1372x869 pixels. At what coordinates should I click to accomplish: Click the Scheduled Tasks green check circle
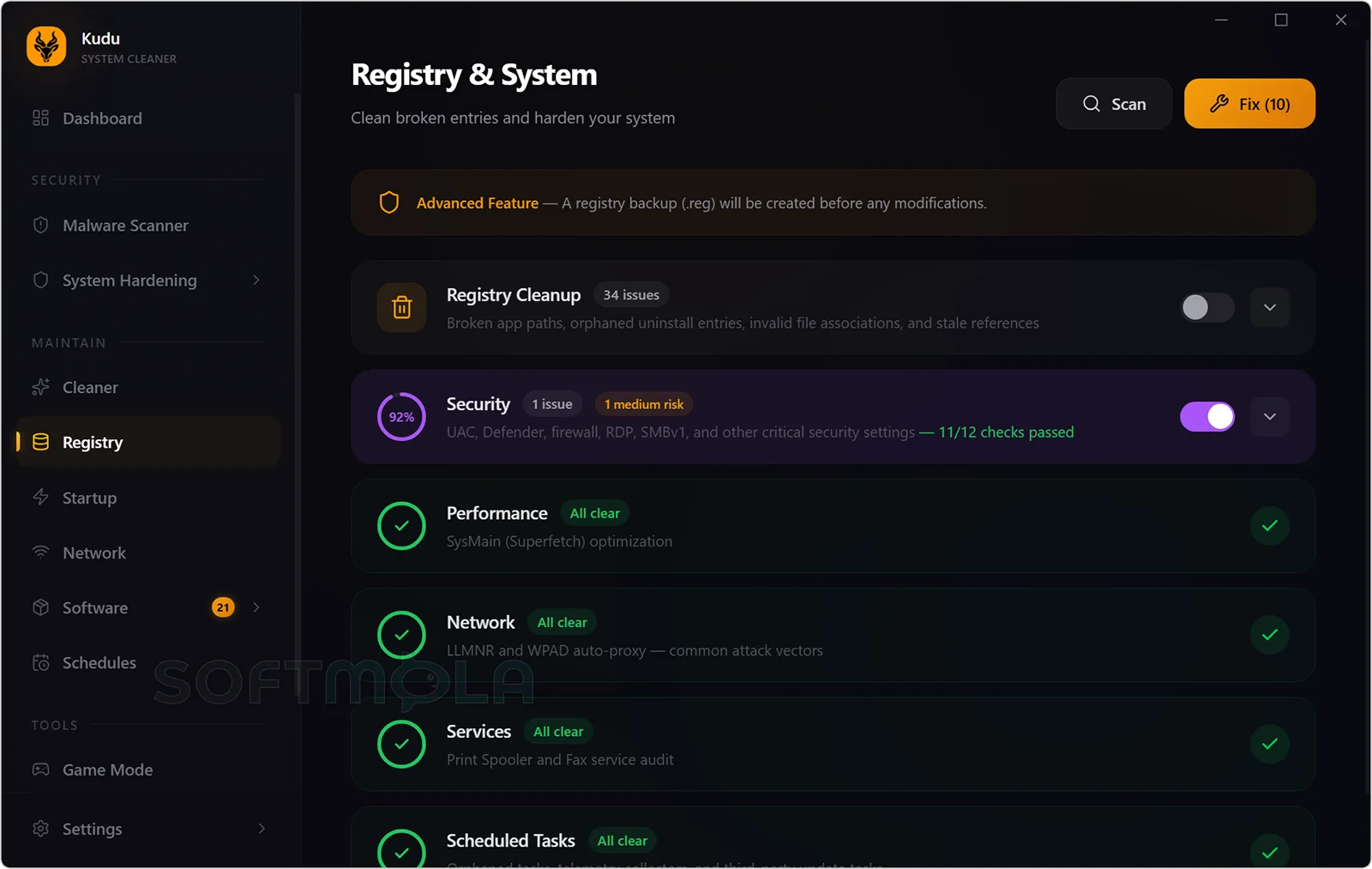[401, 849]
